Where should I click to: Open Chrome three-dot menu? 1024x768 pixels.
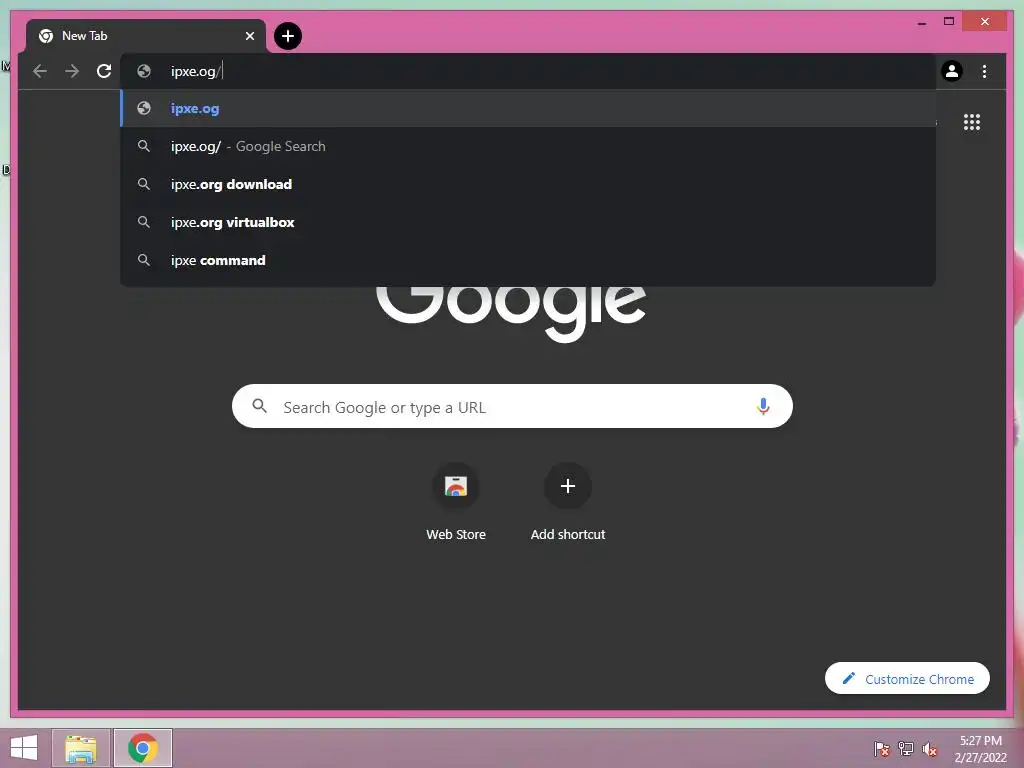coord(984,71)
